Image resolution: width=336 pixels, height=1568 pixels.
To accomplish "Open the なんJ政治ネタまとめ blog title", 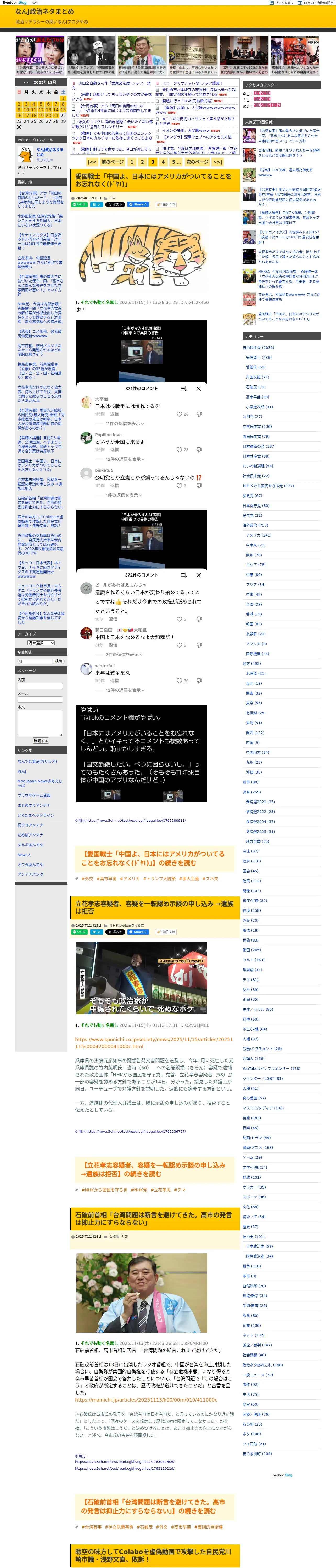I will tap(44, 11).
